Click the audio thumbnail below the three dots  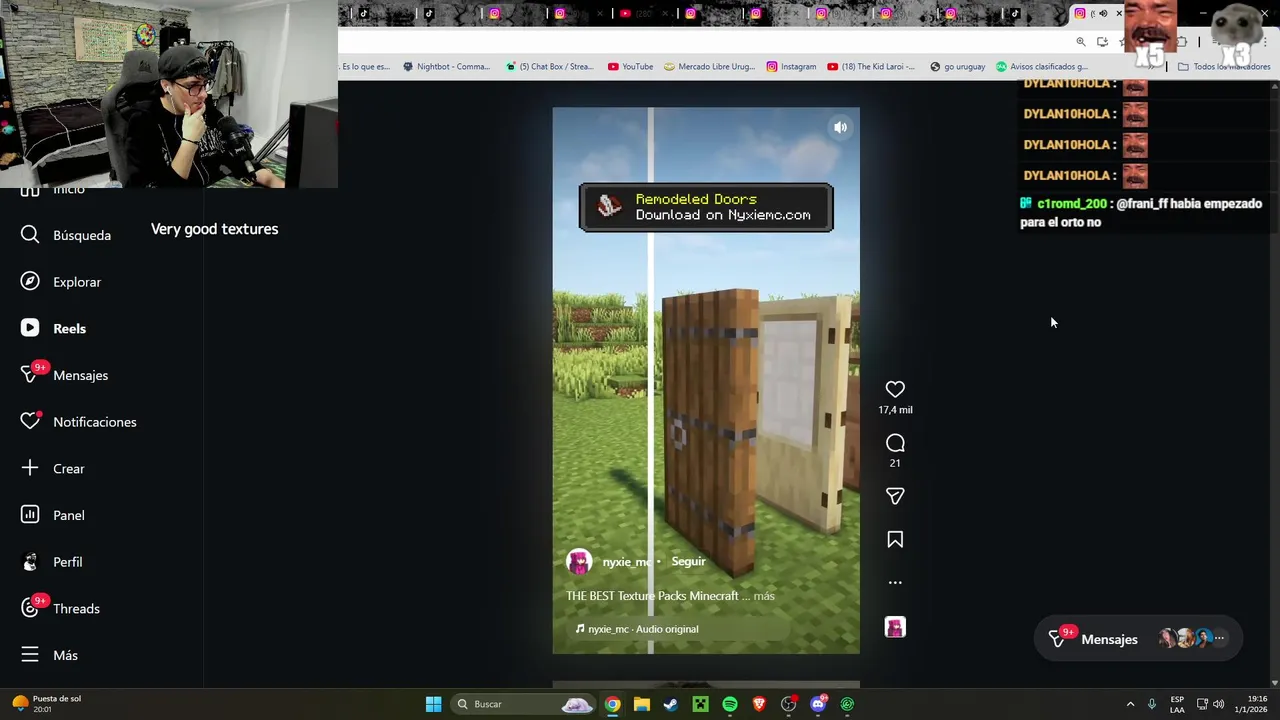[x=895, y=627]
